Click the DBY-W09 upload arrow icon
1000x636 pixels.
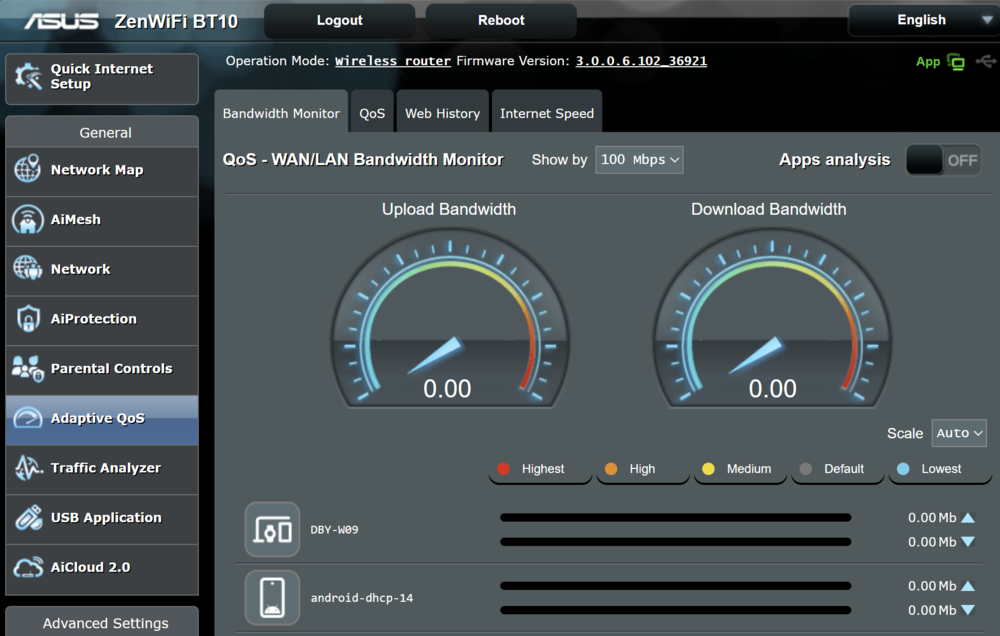(x=967, y=517)
